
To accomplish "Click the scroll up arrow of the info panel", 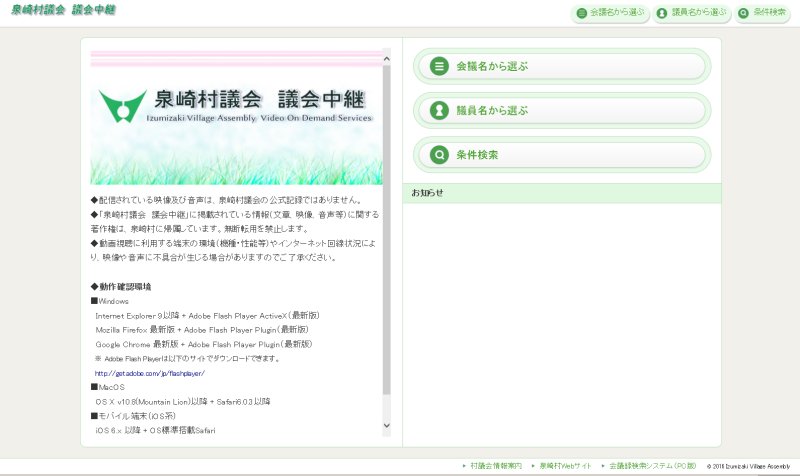I will [x=387, y=58].
